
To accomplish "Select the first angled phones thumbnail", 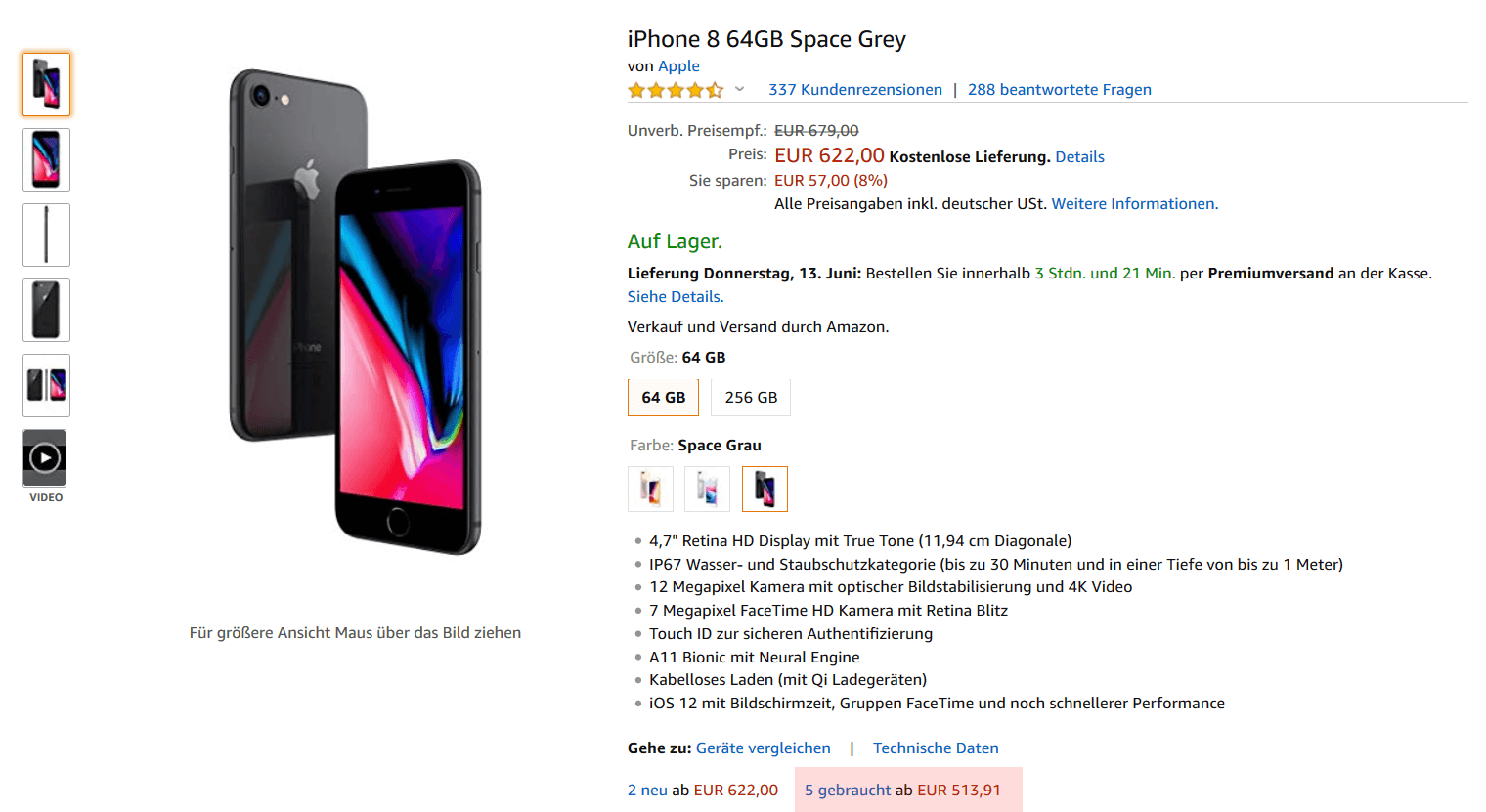I will 46,84.
